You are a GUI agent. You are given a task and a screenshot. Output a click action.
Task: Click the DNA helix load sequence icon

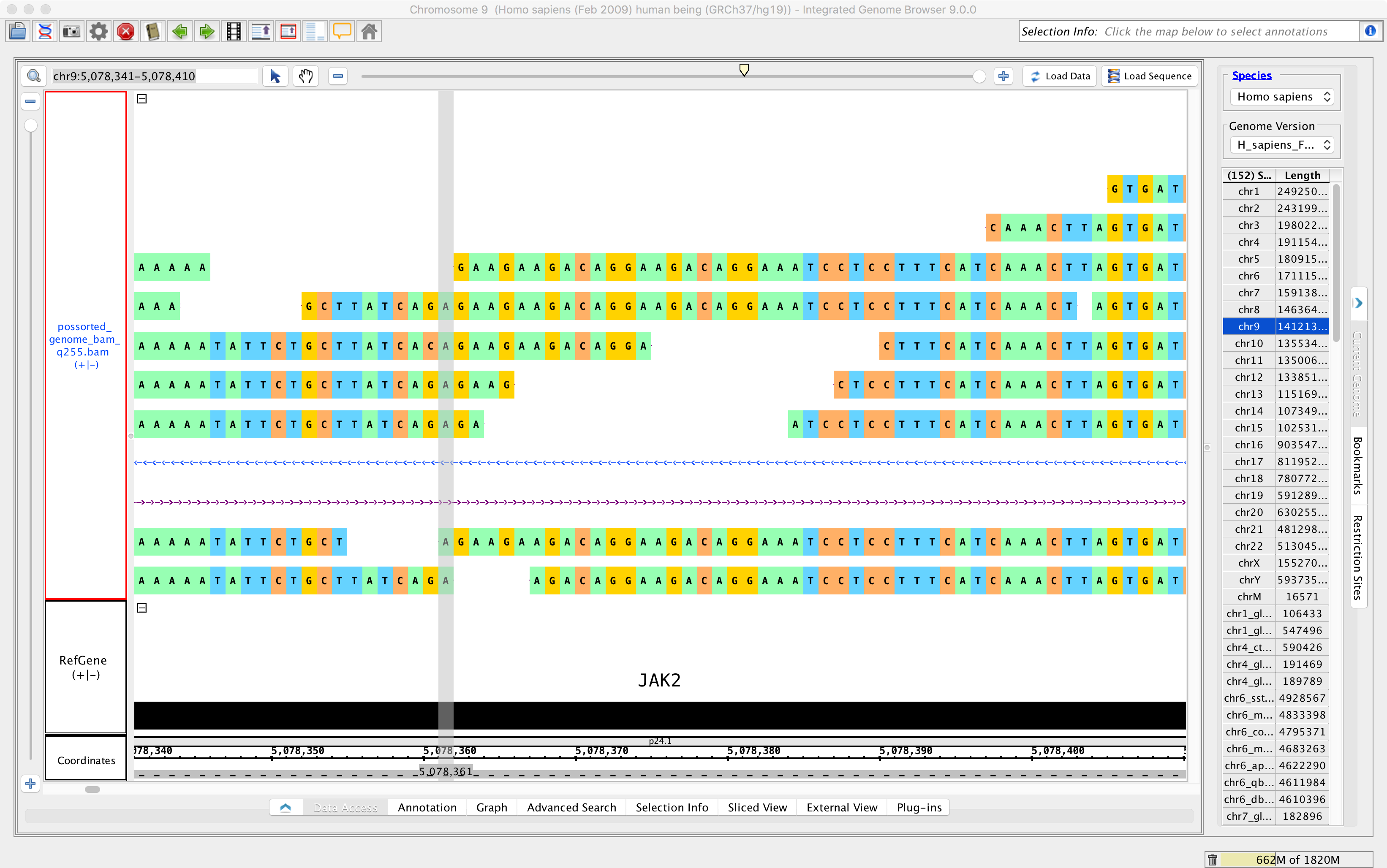pos(45,31)
